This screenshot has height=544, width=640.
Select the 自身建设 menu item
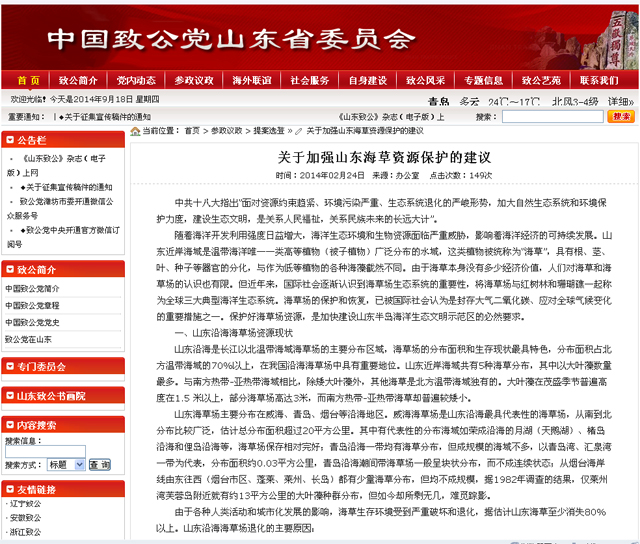click(368, 80)
